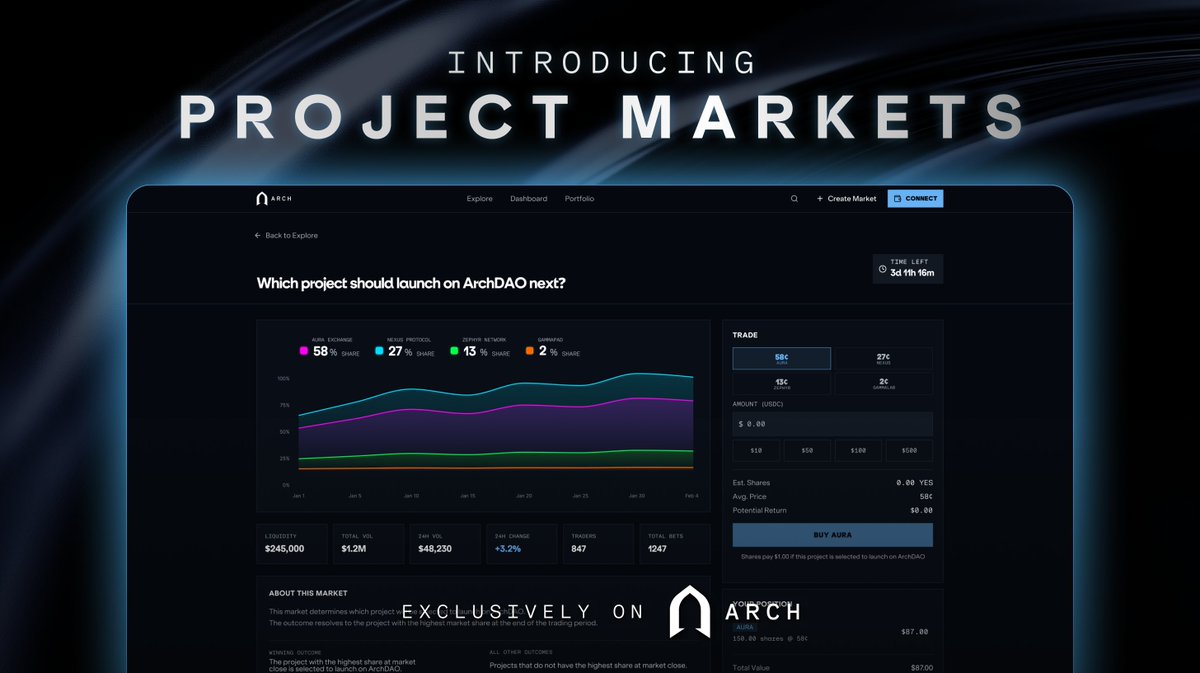Click the green Zephyr Network legend marker
The image size is (1200, 673).
point(454,352)
